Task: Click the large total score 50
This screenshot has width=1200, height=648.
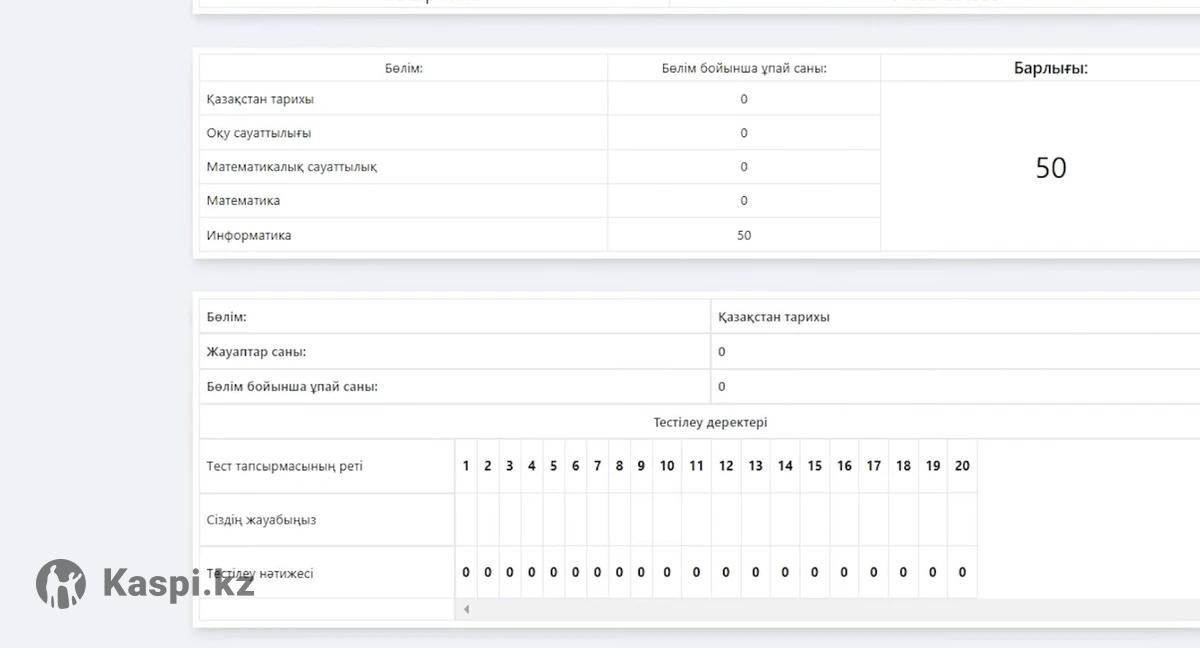Action: pos(1051,168)
